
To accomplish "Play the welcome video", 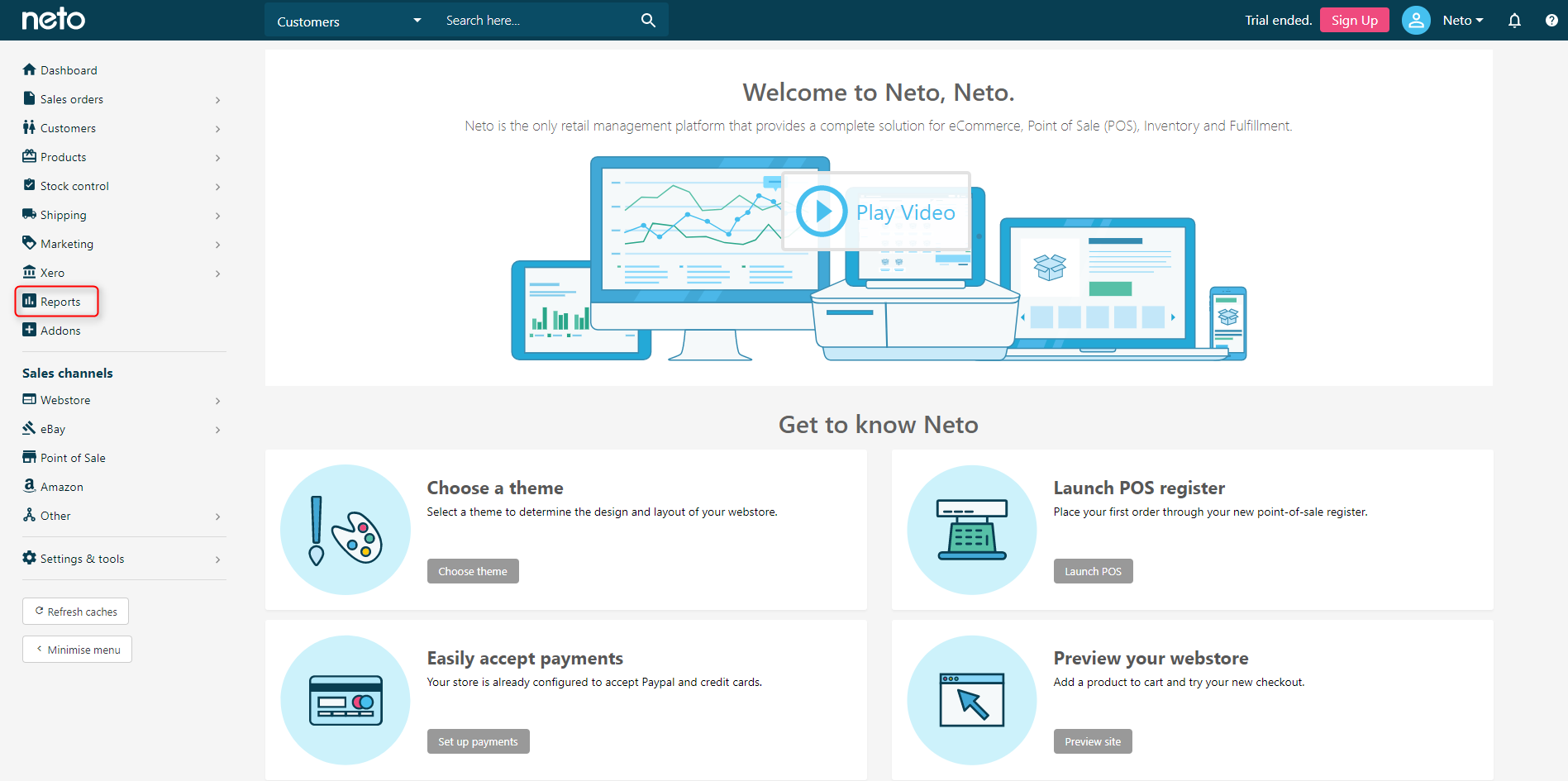I will point(876,212).
